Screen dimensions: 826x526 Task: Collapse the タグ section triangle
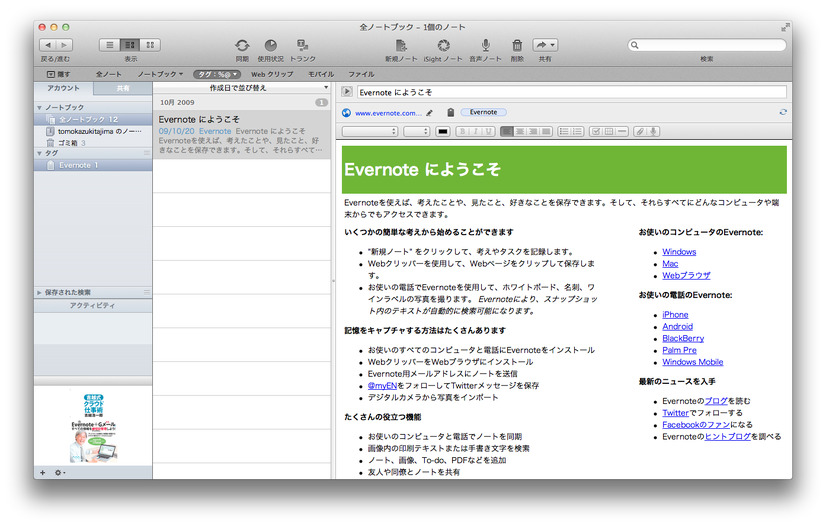coord(40,153)
